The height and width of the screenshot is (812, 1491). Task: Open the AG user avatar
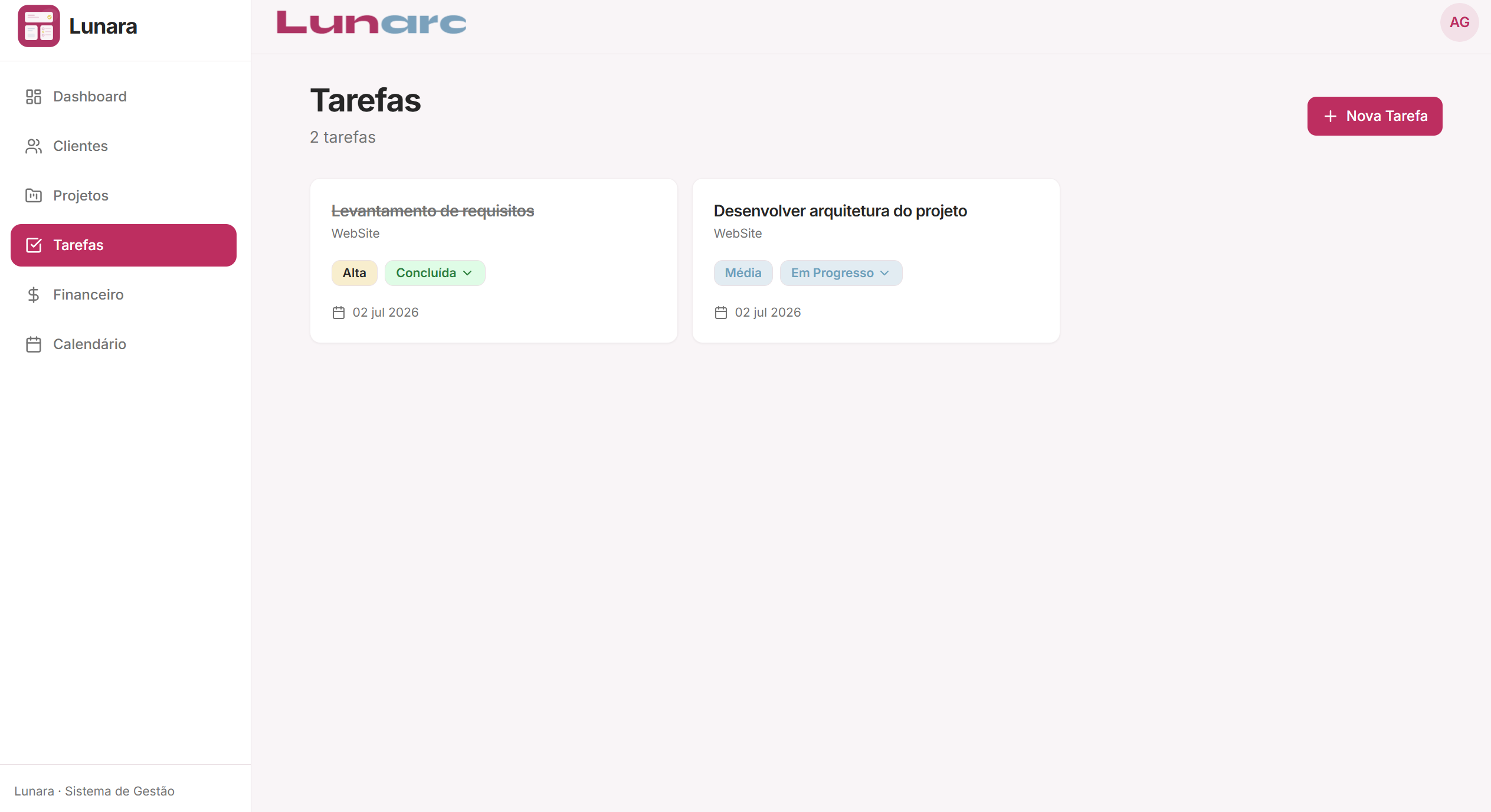coord(1459,22)
